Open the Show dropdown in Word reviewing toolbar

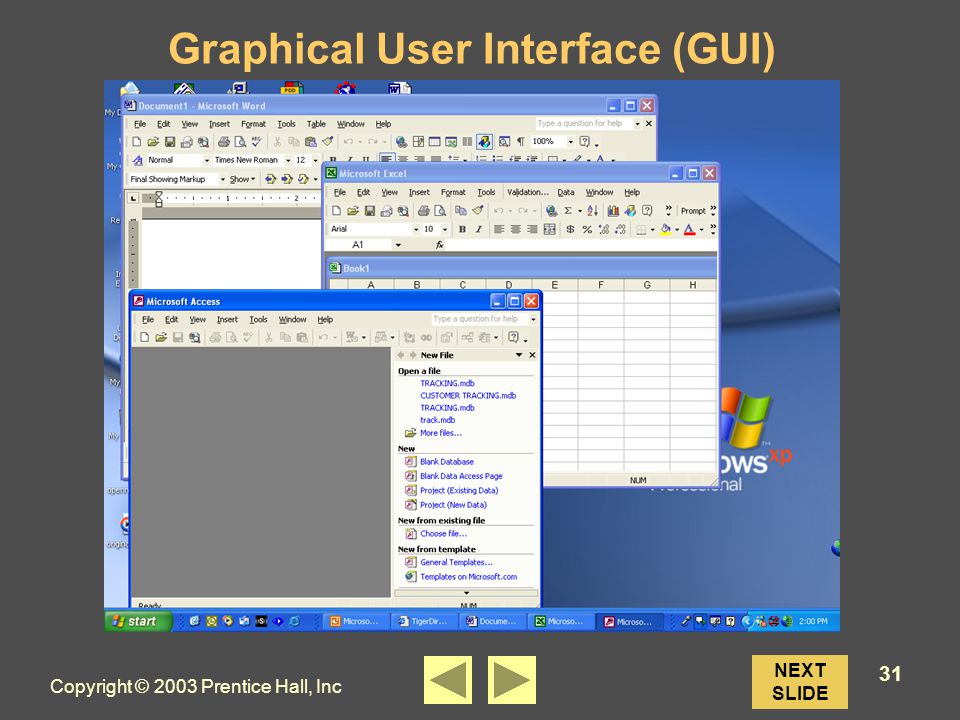242,179
